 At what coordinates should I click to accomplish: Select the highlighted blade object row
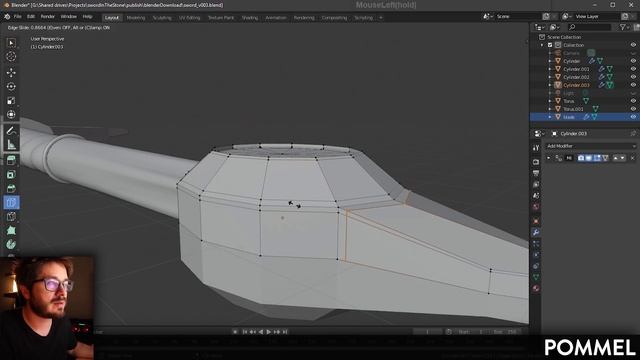coord(584,117)
